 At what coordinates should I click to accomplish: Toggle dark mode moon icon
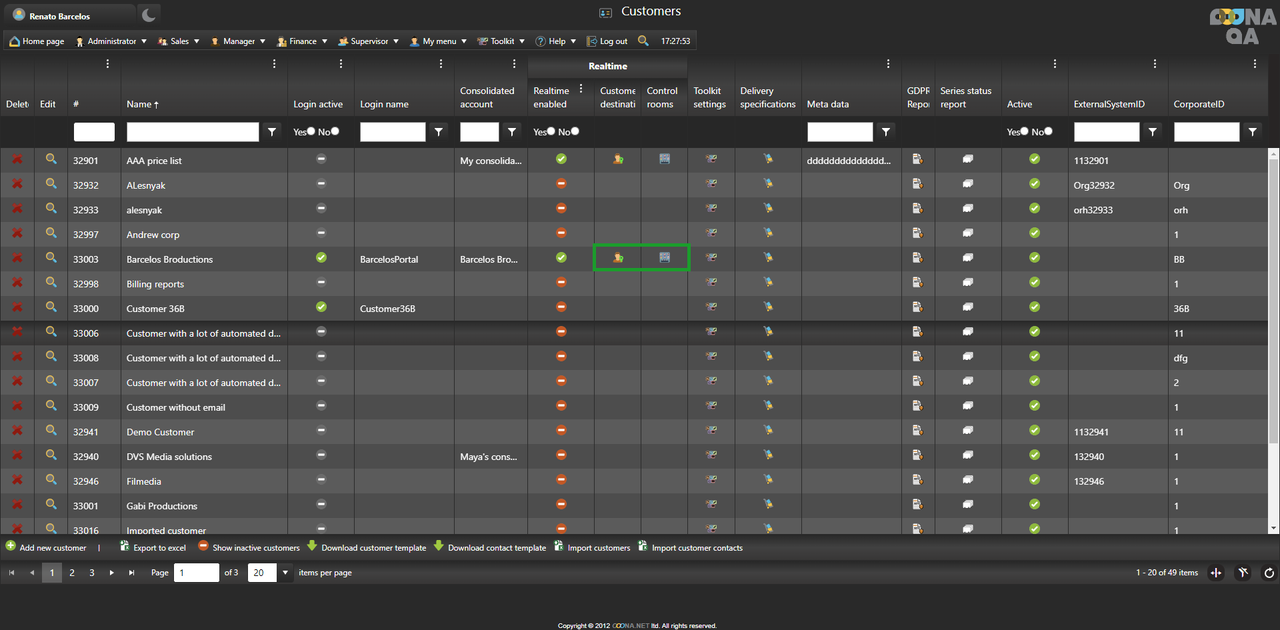point(148,14)
